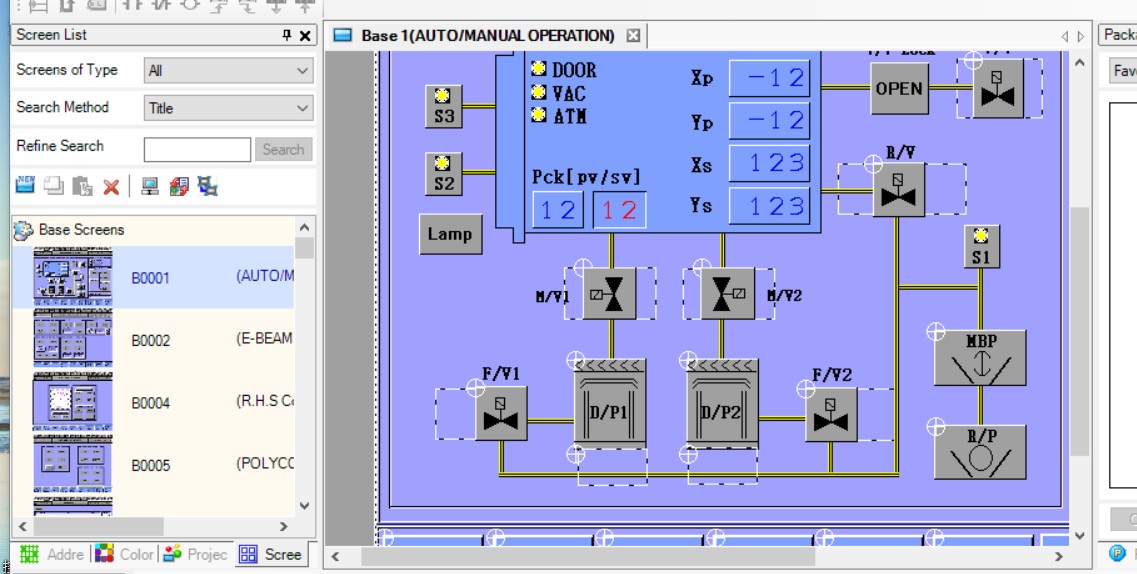This screenshot has height=574, width=1137.
Task: Click the R/V valve symbol
Action: tap(898, 190)
